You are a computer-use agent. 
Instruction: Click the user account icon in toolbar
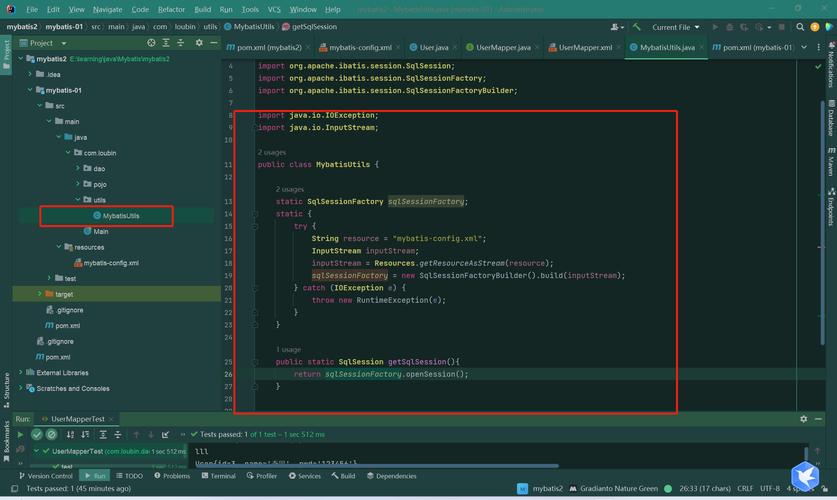pos(617,27)
